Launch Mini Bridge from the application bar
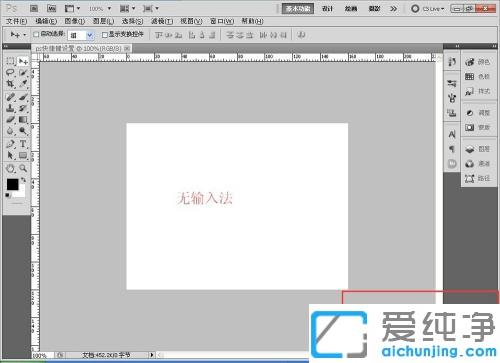 pyautogui.click(x=52, y=8)
